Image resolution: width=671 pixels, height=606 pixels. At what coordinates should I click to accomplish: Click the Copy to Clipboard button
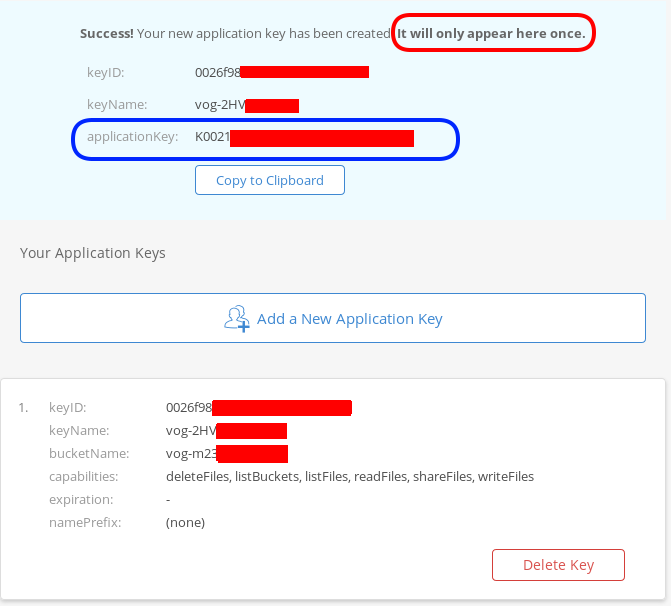[x=270, y=180]
